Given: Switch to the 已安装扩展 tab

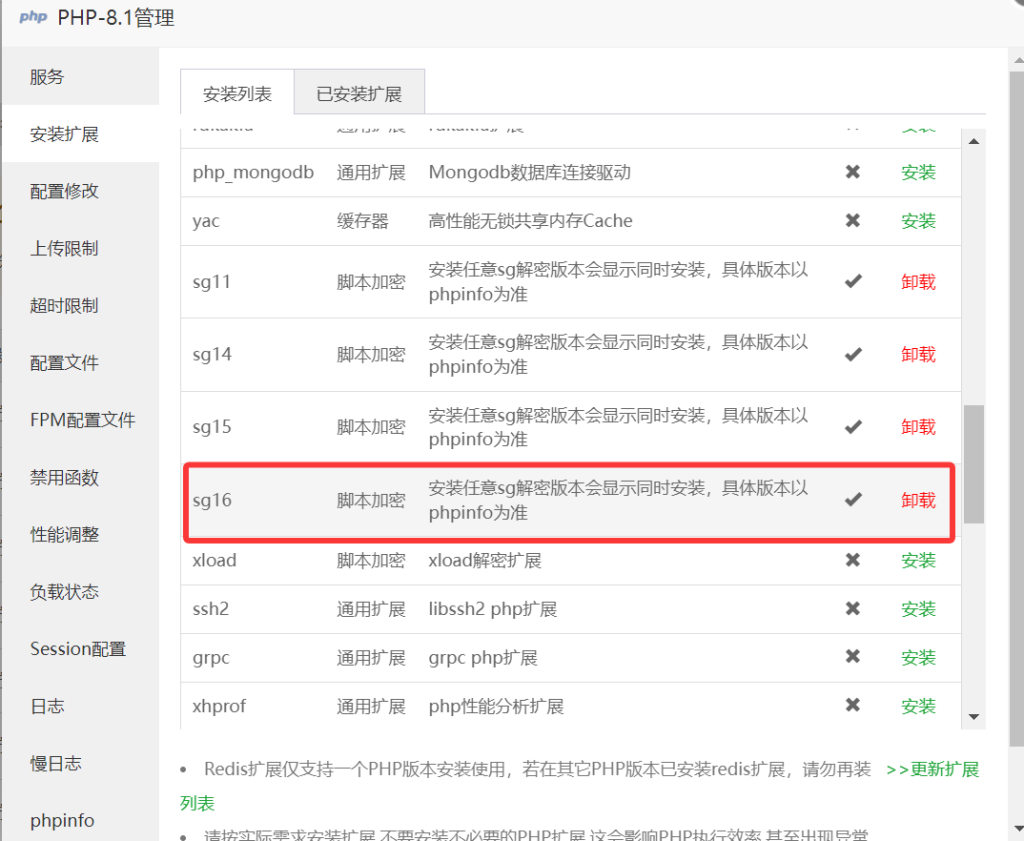Looking at the screenshot, I should pos(359,94).
